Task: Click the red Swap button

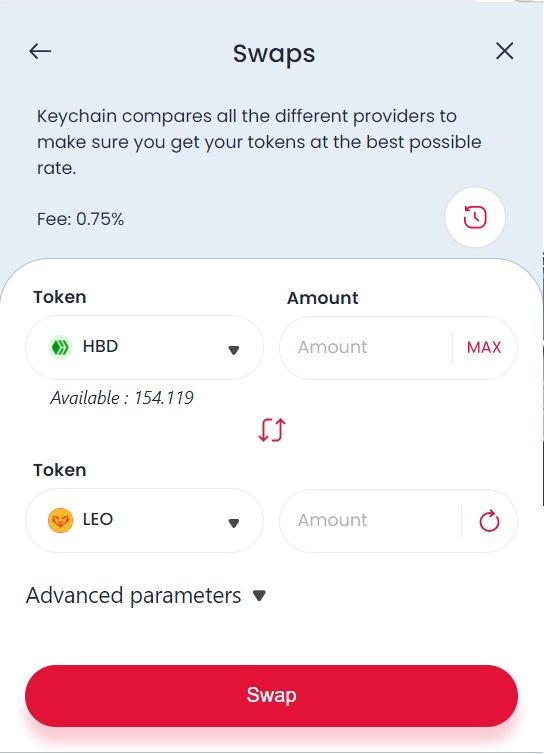Action: pos(271,695)
